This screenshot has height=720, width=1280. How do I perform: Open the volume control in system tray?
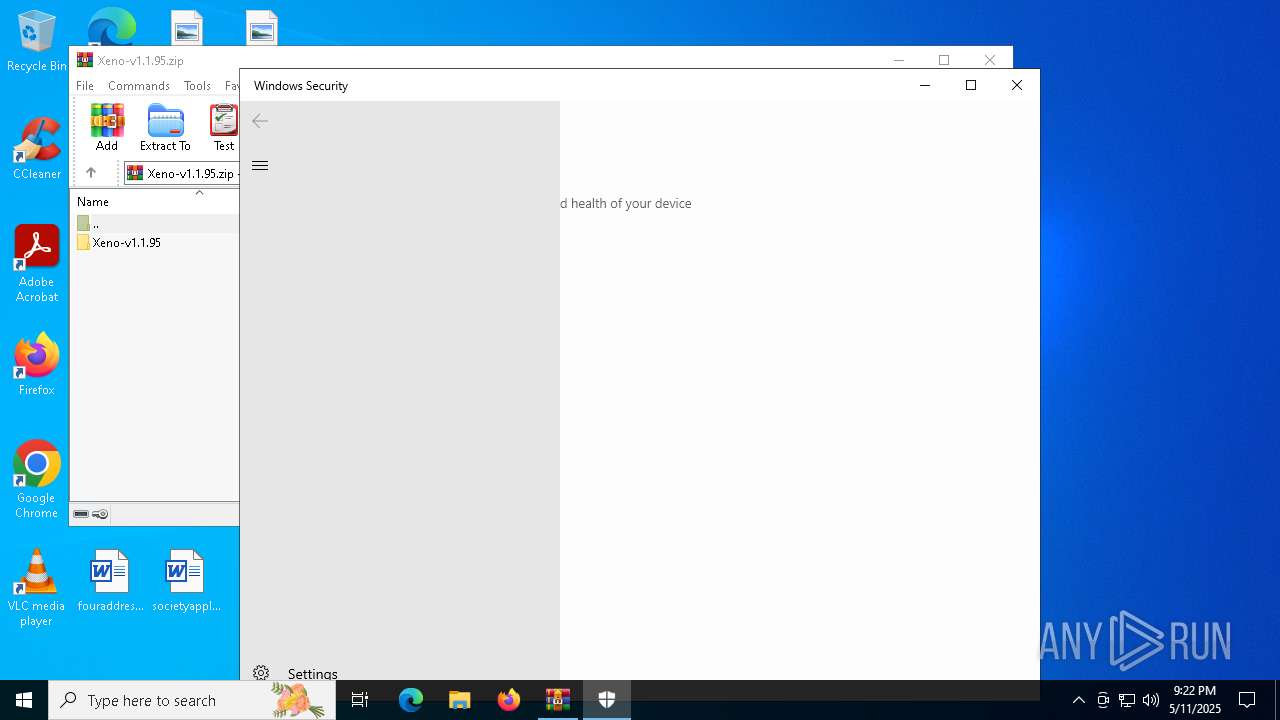tap(1151, 700)
